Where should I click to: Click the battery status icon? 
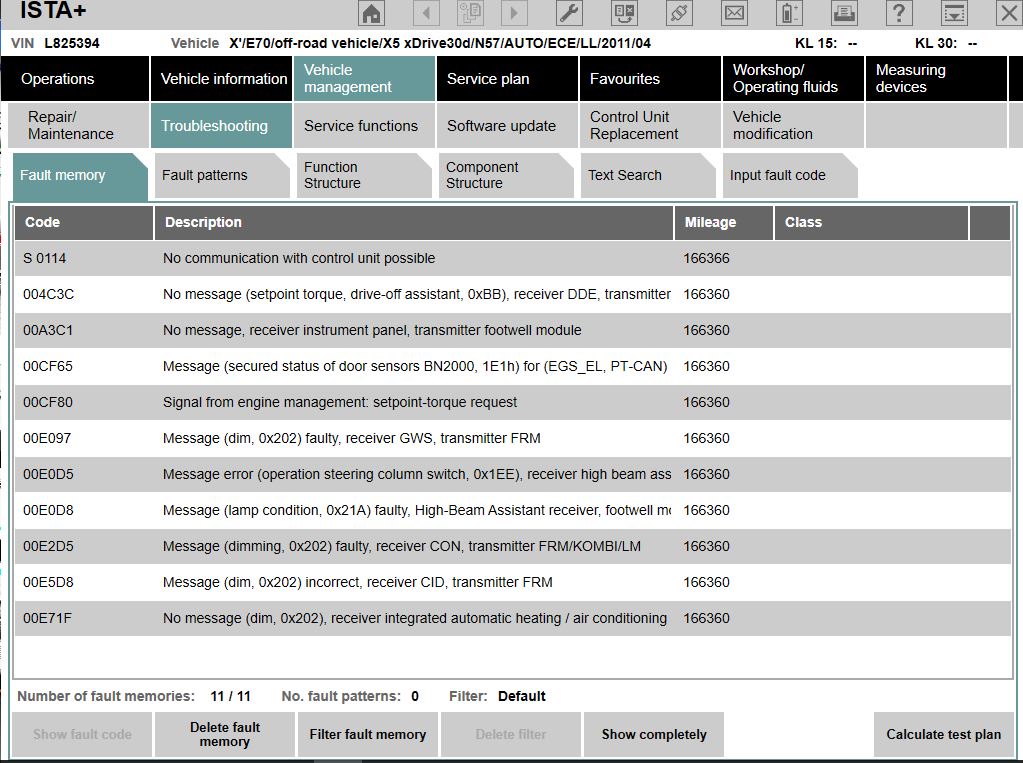point(790,13)
